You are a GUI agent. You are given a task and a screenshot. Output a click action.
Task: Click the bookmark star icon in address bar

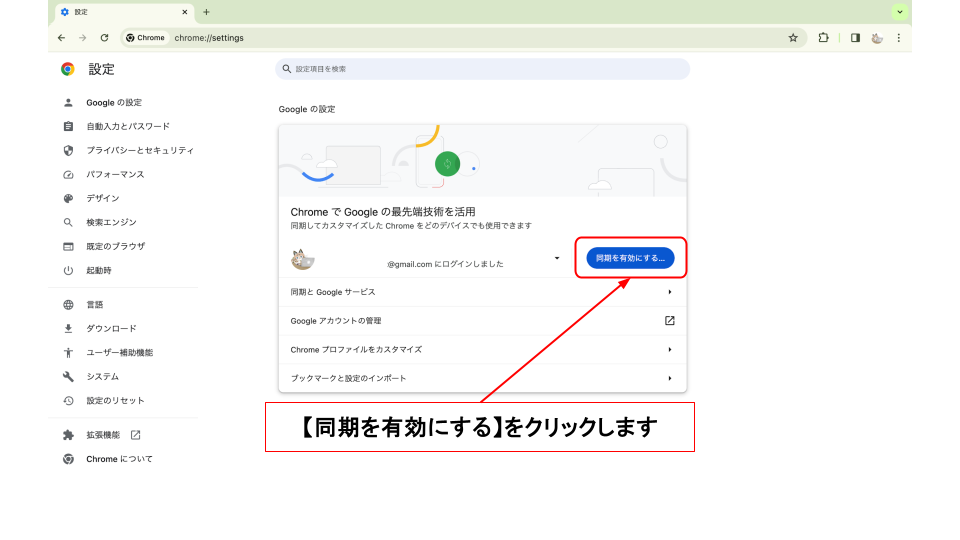[793, 38]
